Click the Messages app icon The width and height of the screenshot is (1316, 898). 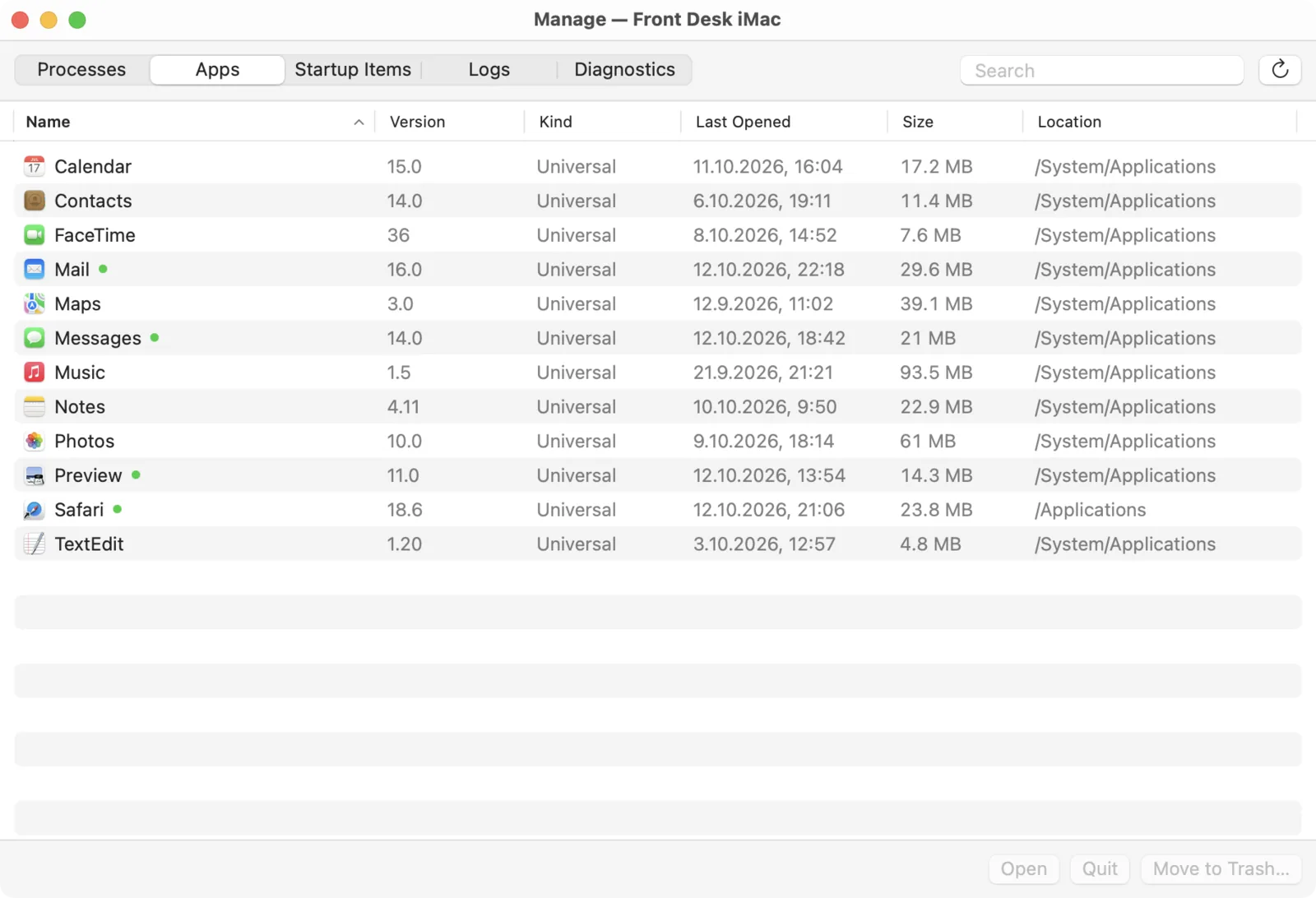[34, 338]
